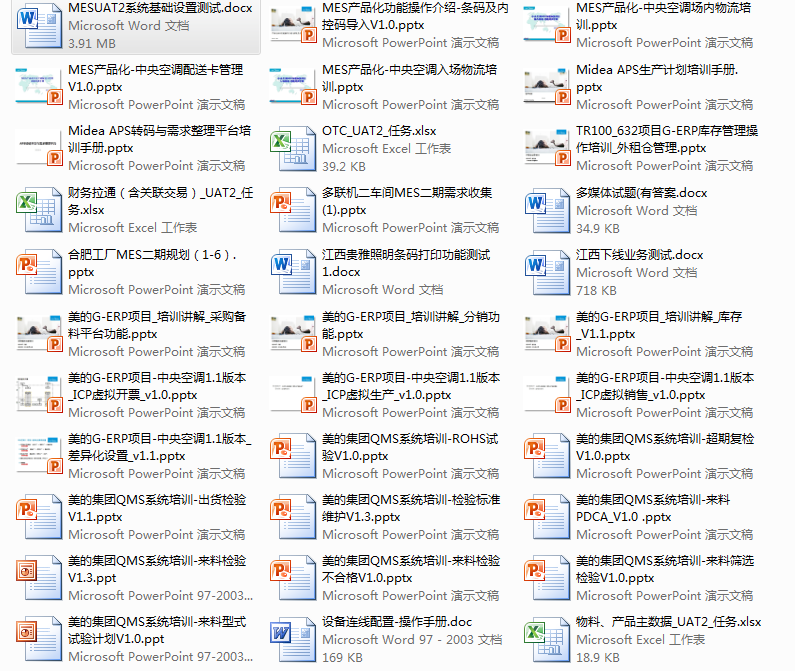
Task: Click Word icon of 多媒体试题(有答案.docx
Action: click(547, 210)
